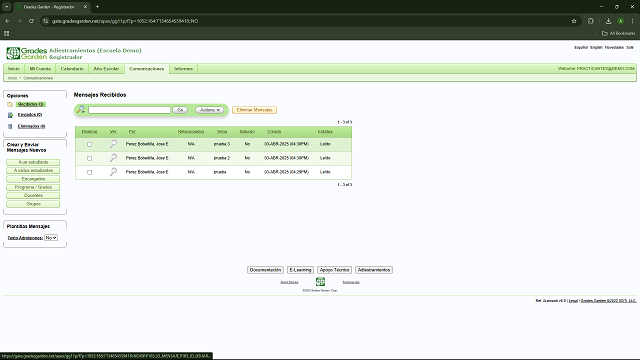This screenshot has height=360, width=640.
Task: Open the All Bookmarks folder
Action: (x=618, y=33)
